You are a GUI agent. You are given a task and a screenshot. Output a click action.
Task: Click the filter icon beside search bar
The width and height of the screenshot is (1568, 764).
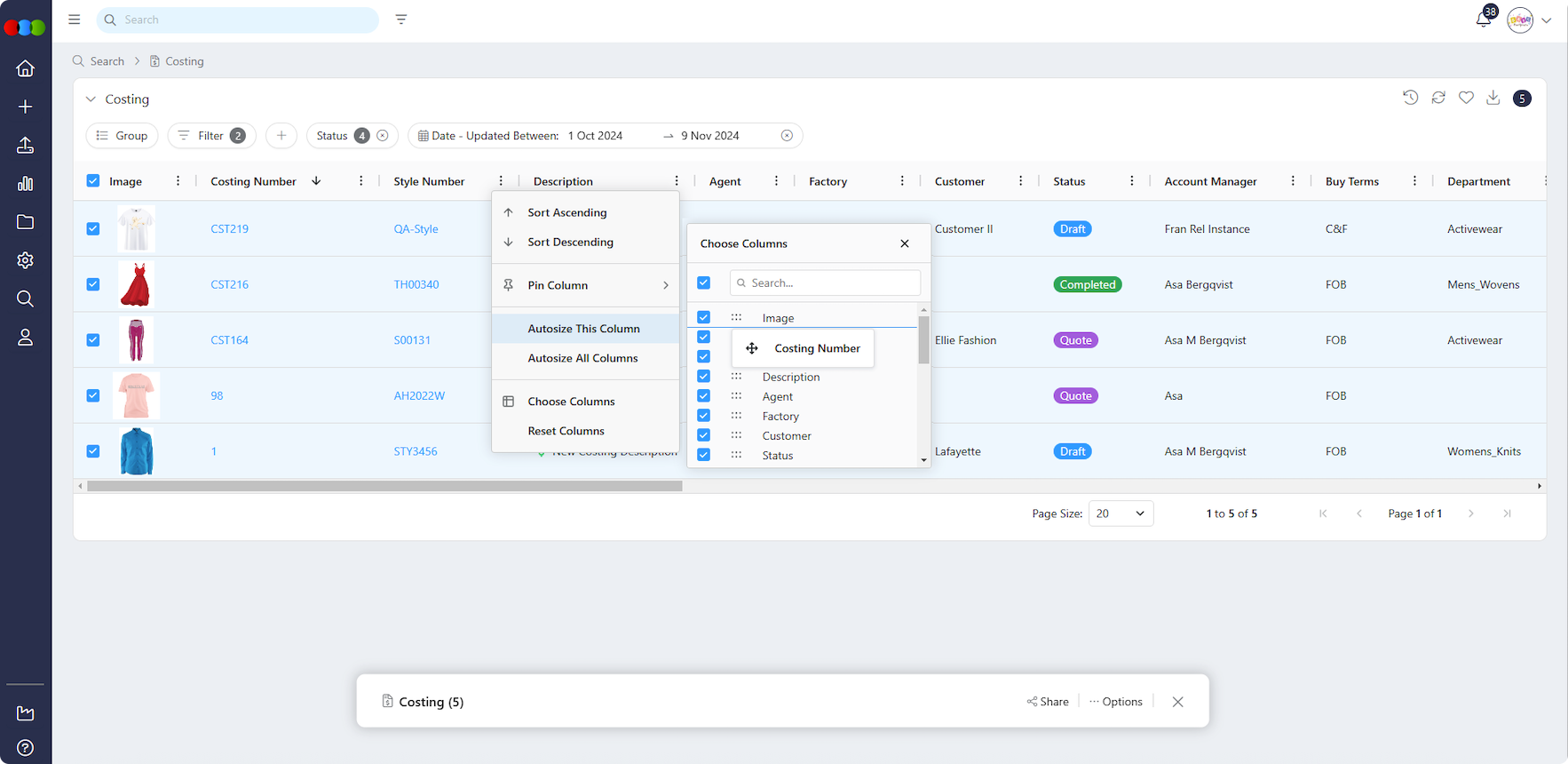401,20
